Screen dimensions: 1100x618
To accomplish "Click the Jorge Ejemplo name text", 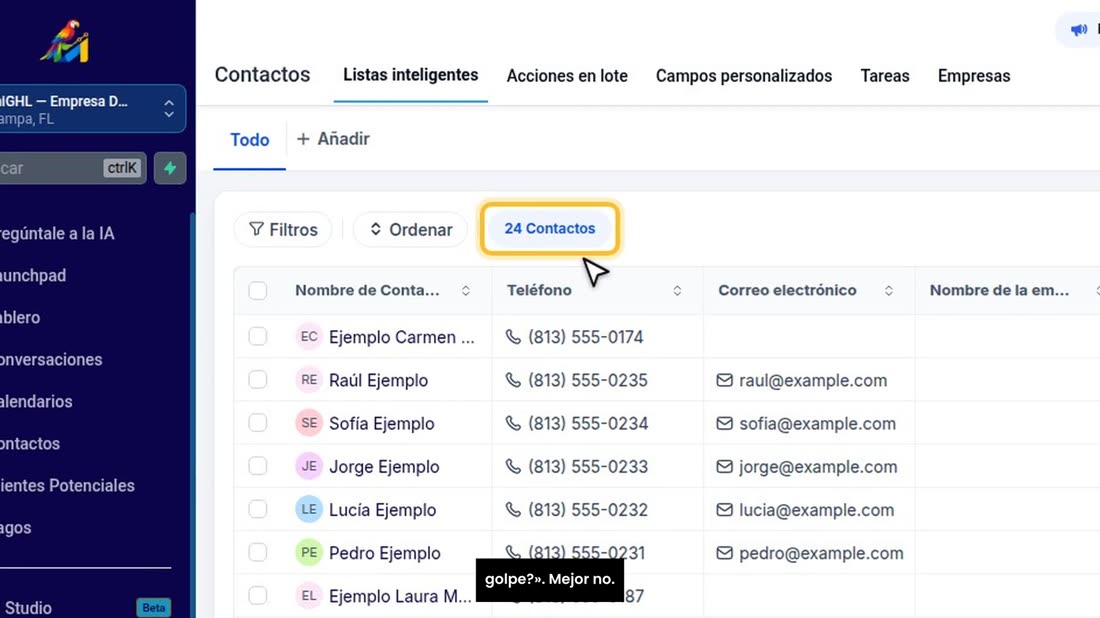I will click(384, 466).
